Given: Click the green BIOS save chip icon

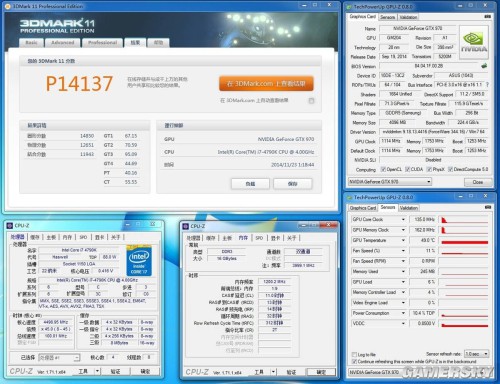Looking at the screenshot, I should tap(484, 66).
